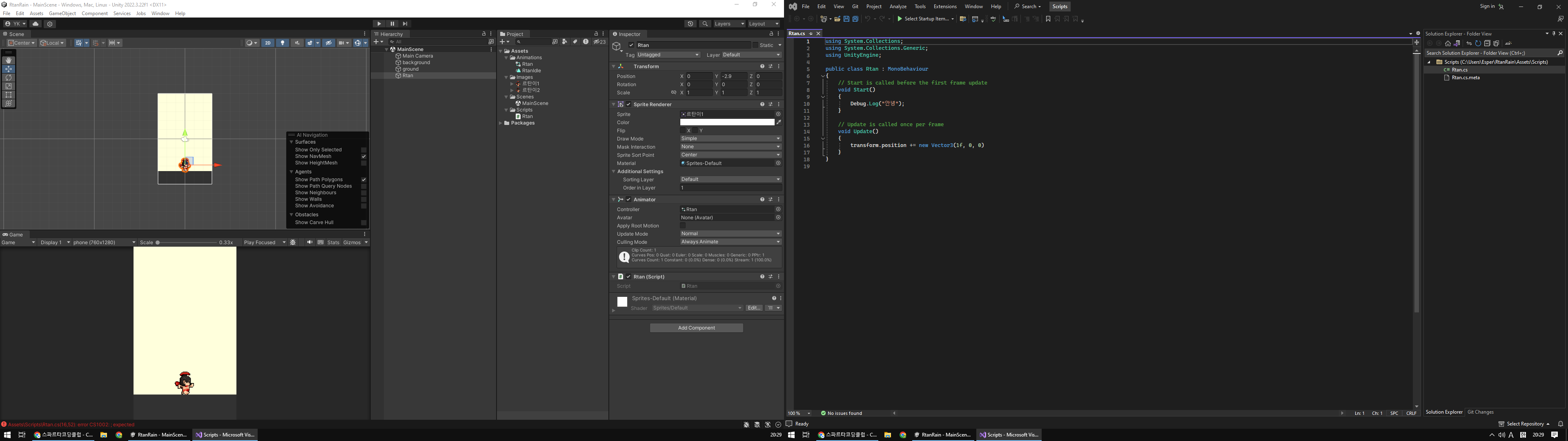This screenshot has height=441, width=1568.
Task: Open the Layout dropdown in Unity toolbar
Action: click(764, 24)
